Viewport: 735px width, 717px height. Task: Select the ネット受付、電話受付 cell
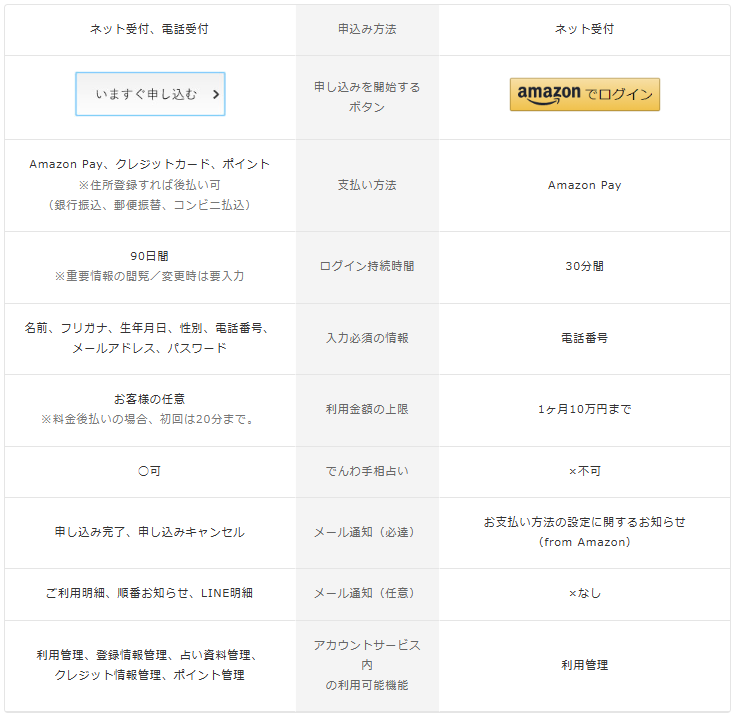pos(149,29)
